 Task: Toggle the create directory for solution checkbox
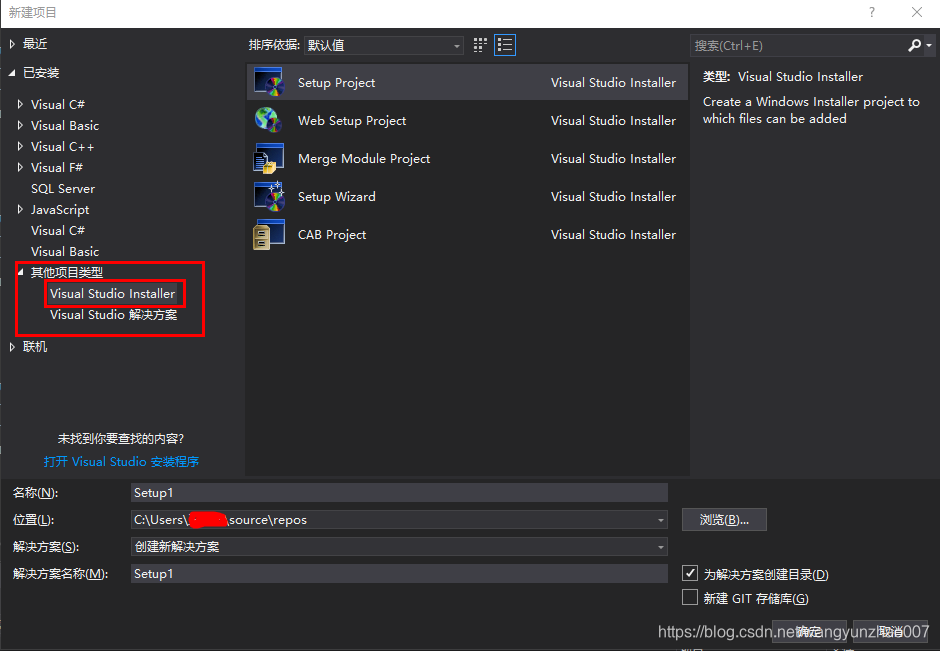tap(690, 573)
